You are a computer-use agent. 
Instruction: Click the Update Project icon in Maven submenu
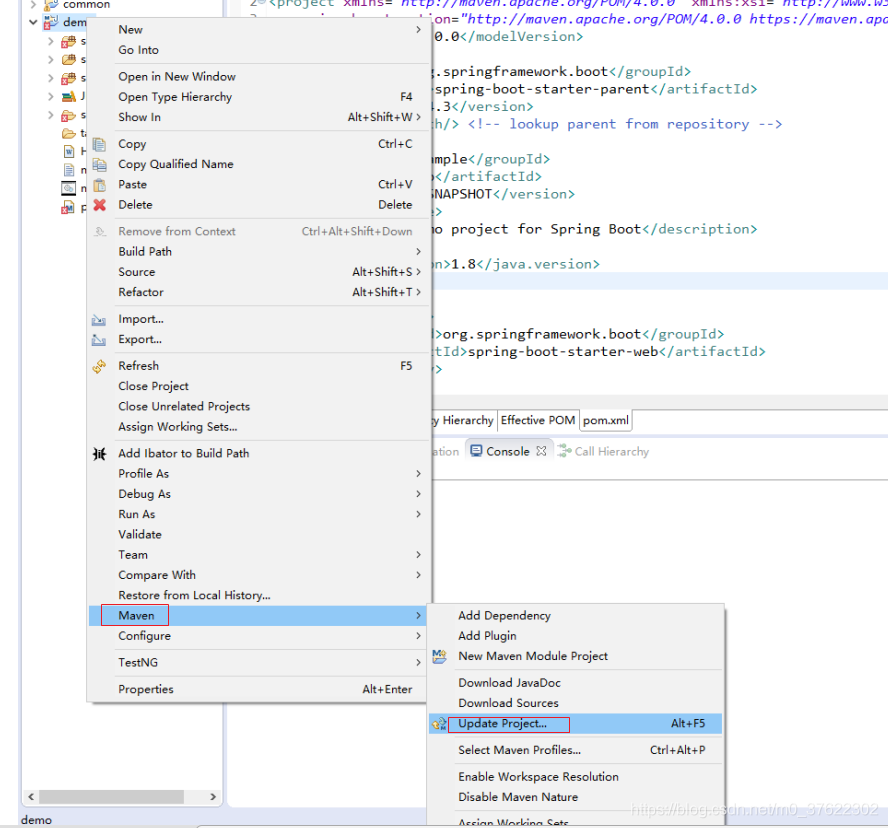pyautogui.click(x=441, y=722)
